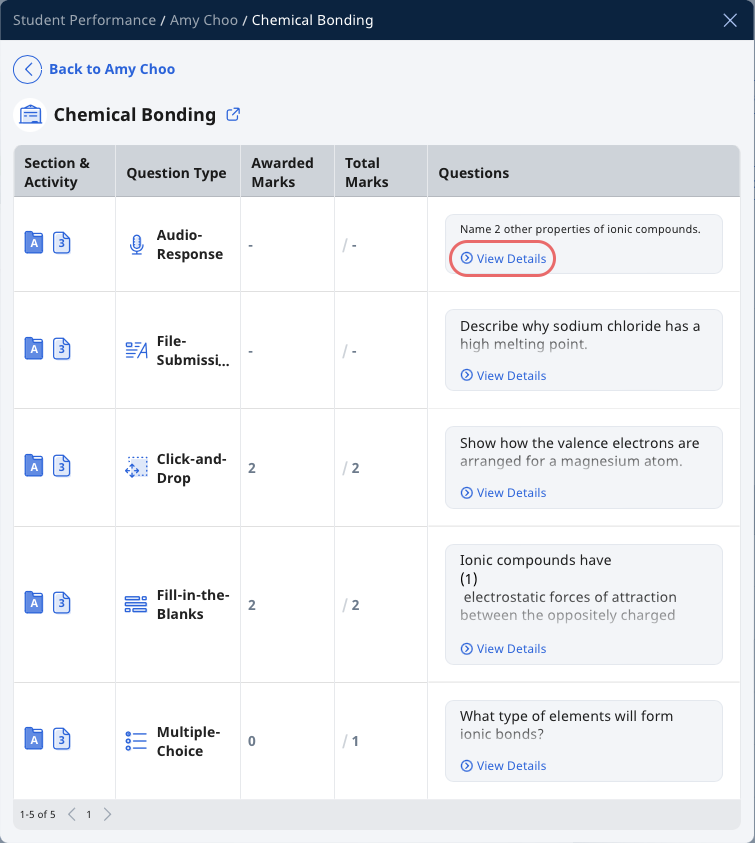View Details for ionic compound properties question
The image size is (755, 843).
tap(503, 259)
